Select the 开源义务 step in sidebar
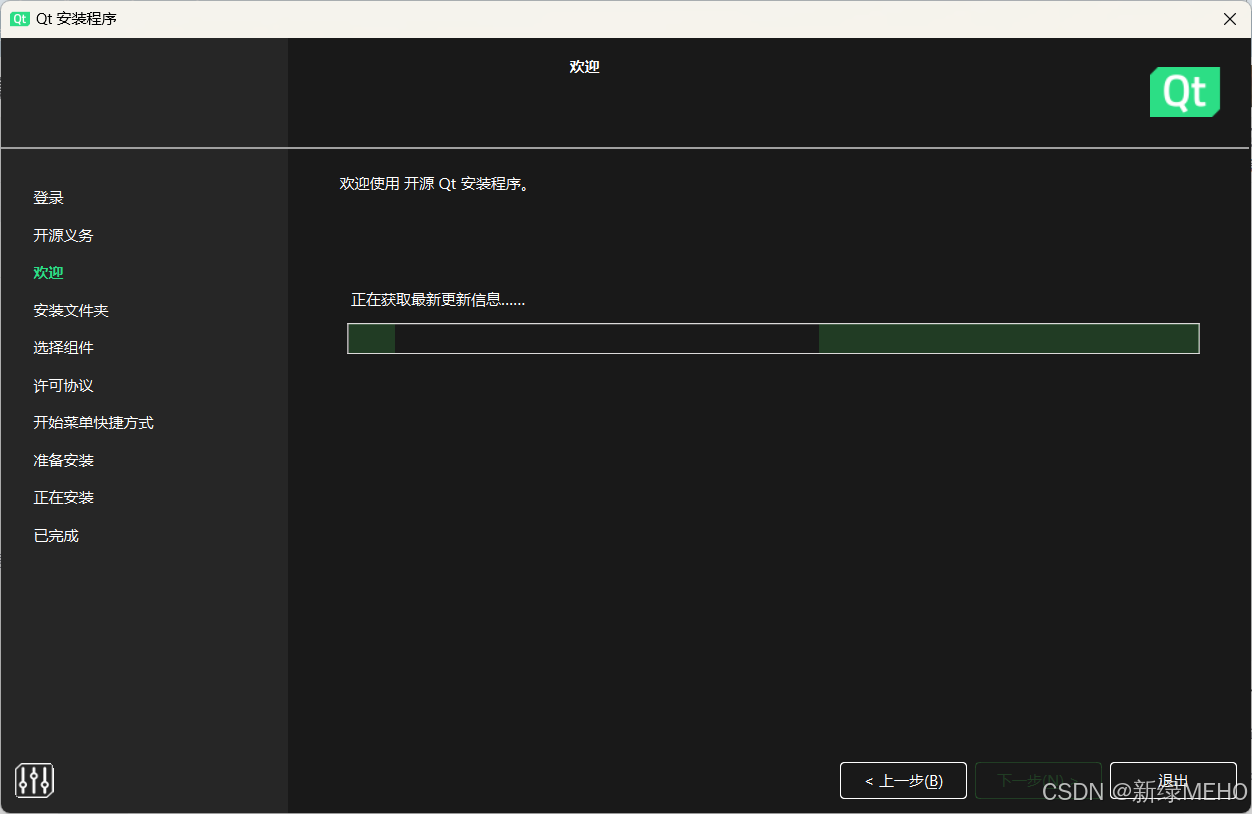Image resolution: width=1252 pixels, height=814 pixels. pos(63,235)
